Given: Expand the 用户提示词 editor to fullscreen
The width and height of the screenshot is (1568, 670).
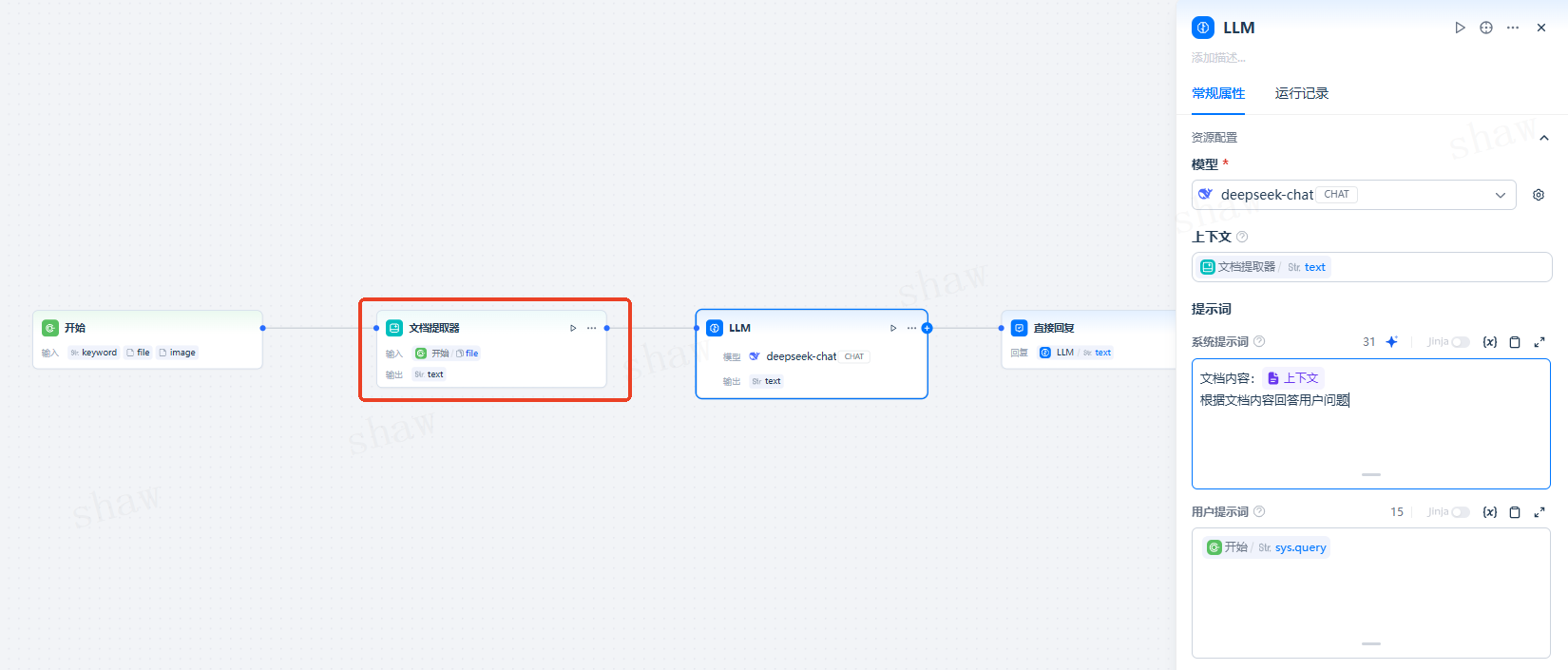Looking at the screenshot, I should 1539,512.
